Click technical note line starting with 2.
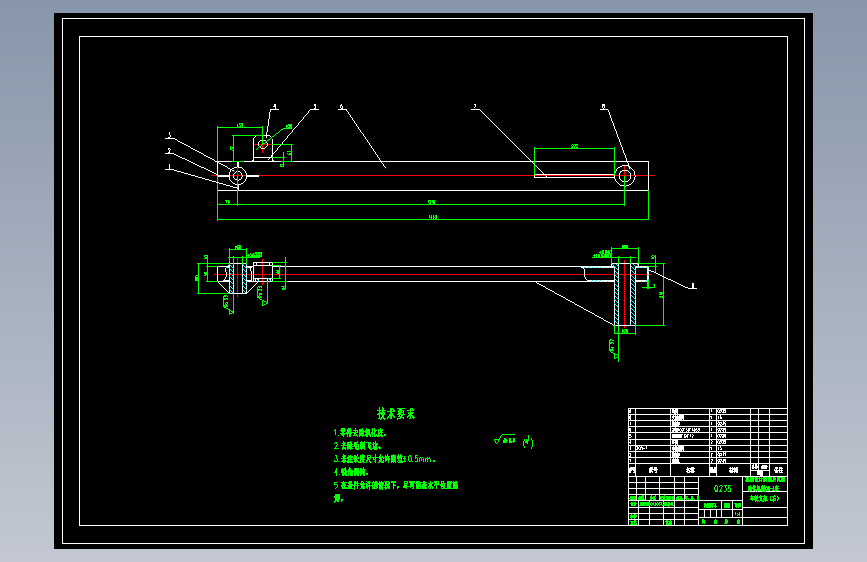Screen dimensions: 867x562 357,445
